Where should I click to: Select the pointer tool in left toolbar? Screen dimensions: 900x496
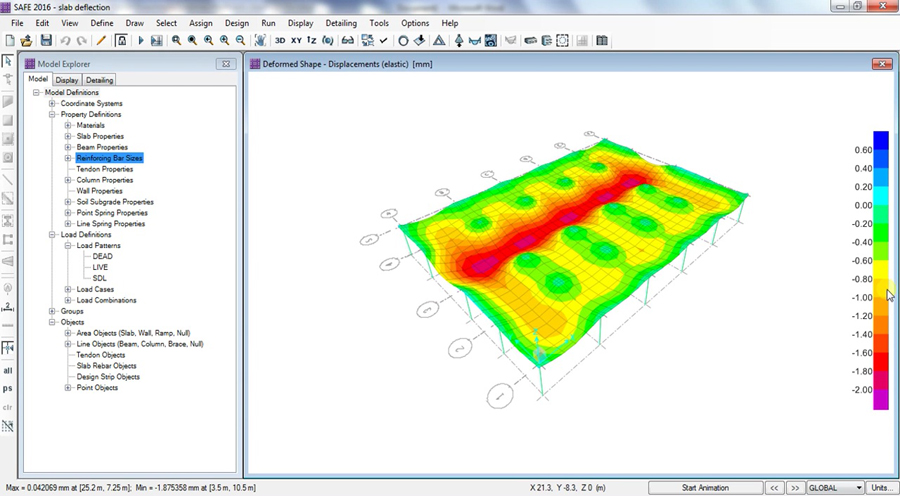coord(8,62)
